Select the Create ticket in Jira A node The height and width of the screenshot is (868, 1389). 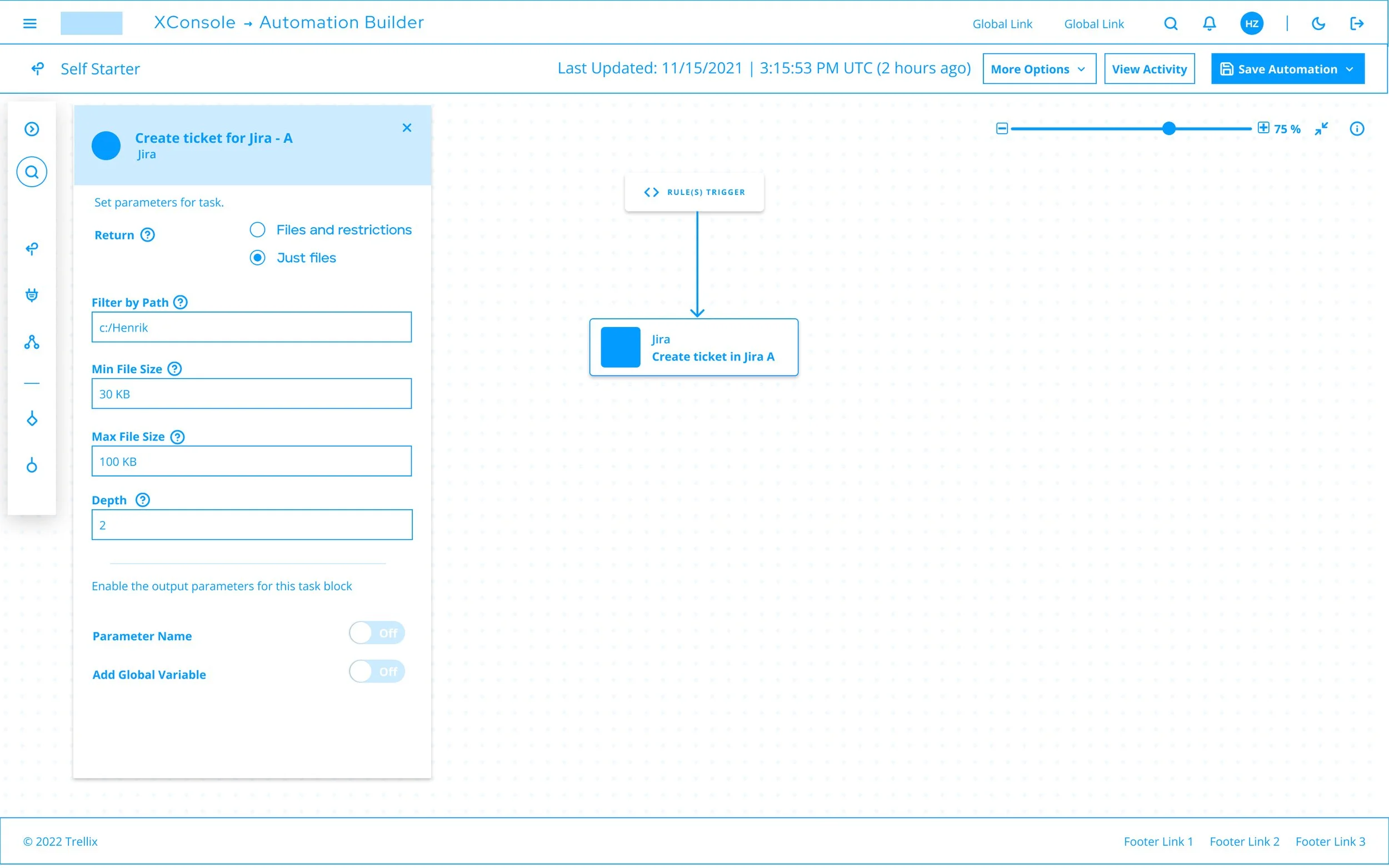(x=693, y=347)
